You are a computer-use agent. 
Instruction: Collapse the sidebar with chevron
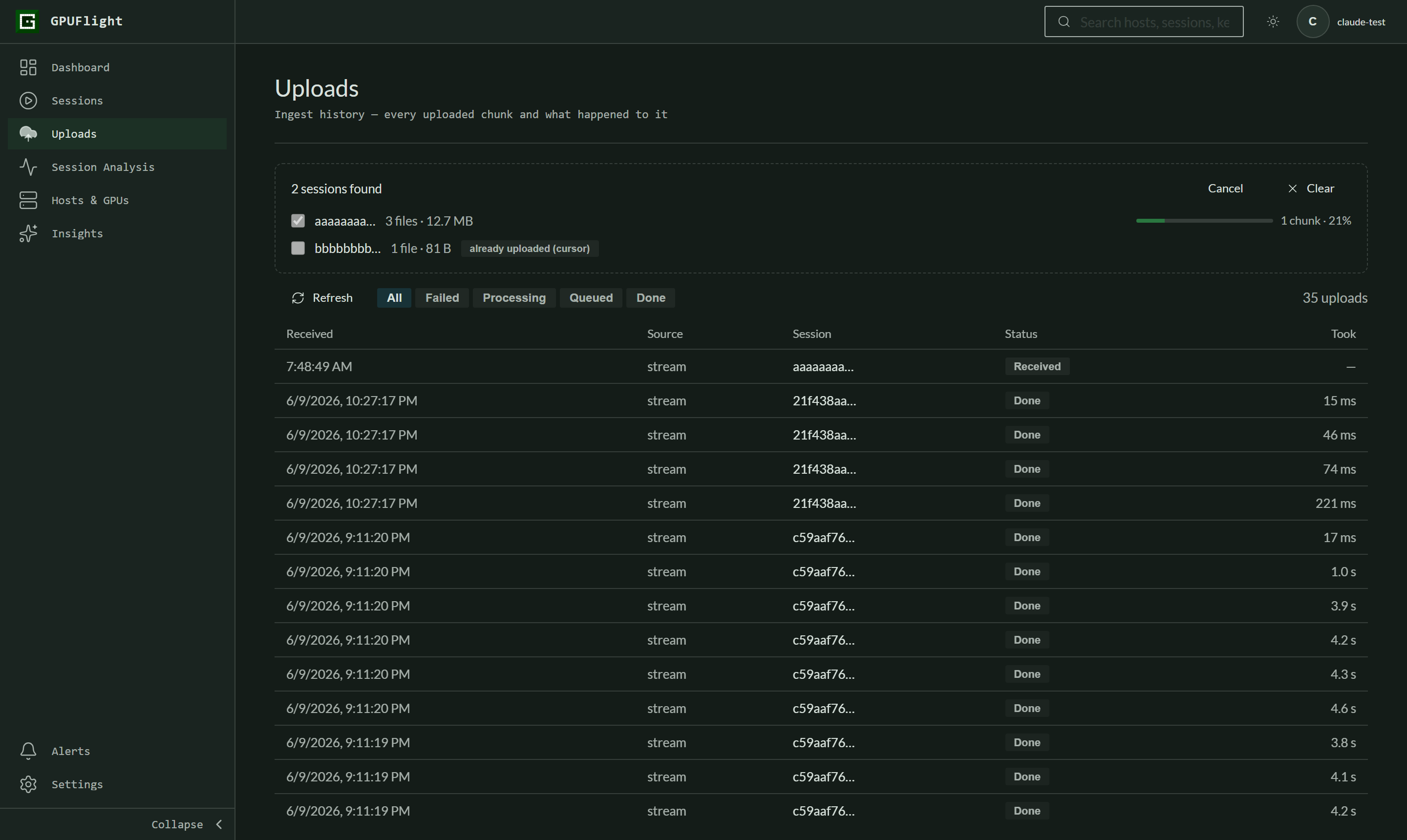coord(219,825)
